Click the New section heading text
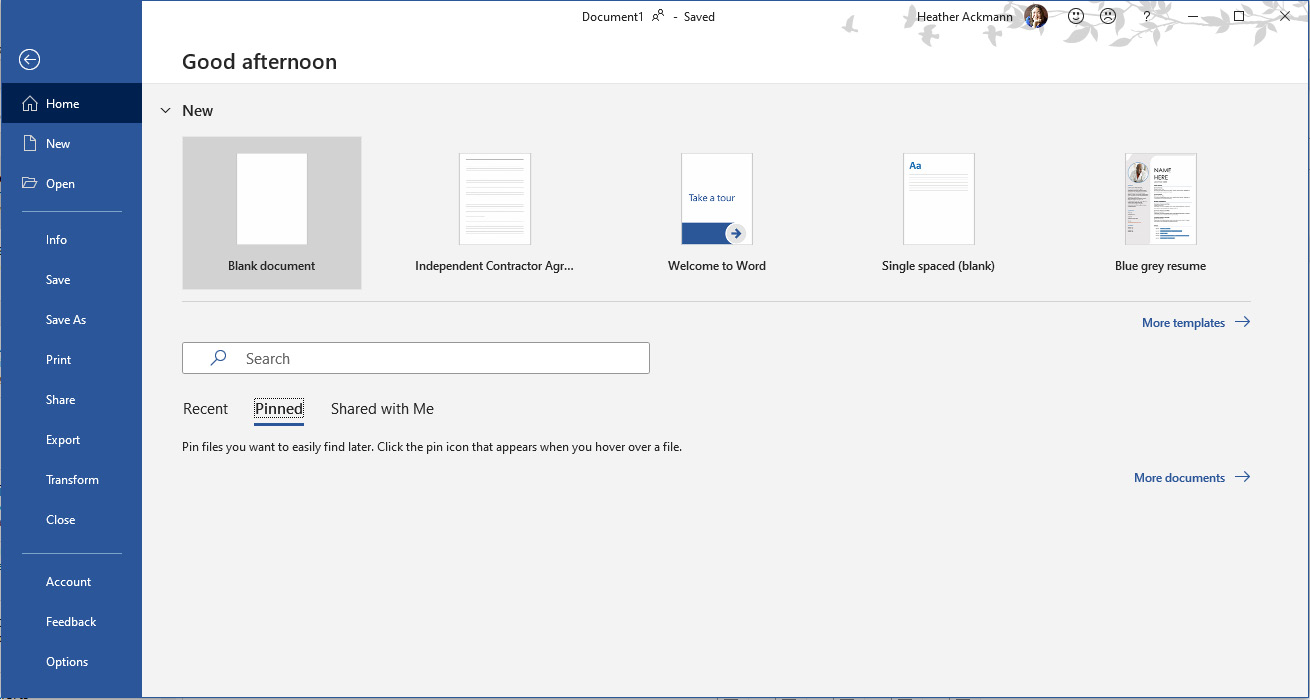Screen dimensions: 1310x700 coord(197,111)
